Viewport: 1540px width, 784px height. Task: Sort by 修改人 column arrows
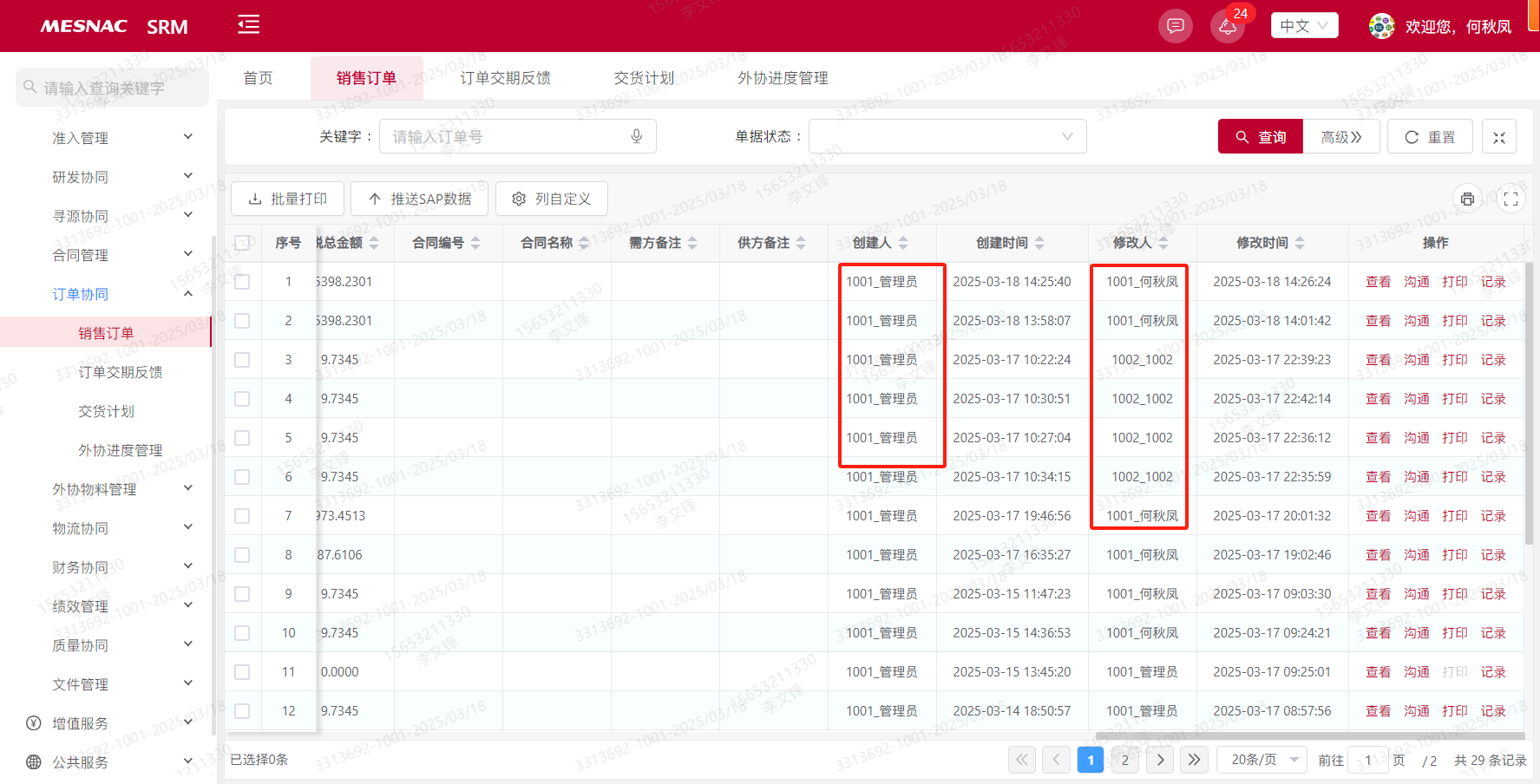tap(1163, 243)
